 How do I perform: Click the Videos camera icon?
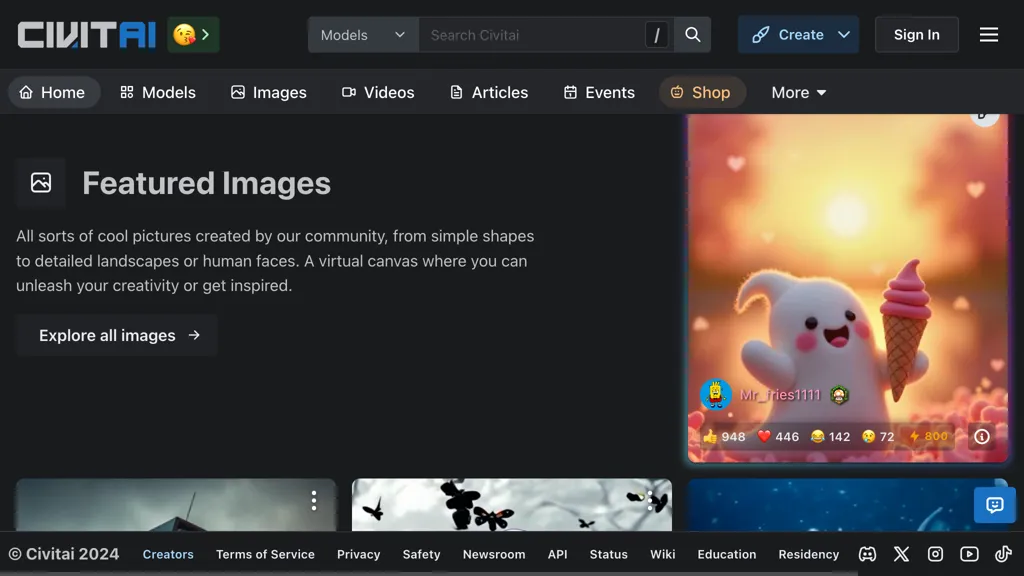(x=349, y=92)
